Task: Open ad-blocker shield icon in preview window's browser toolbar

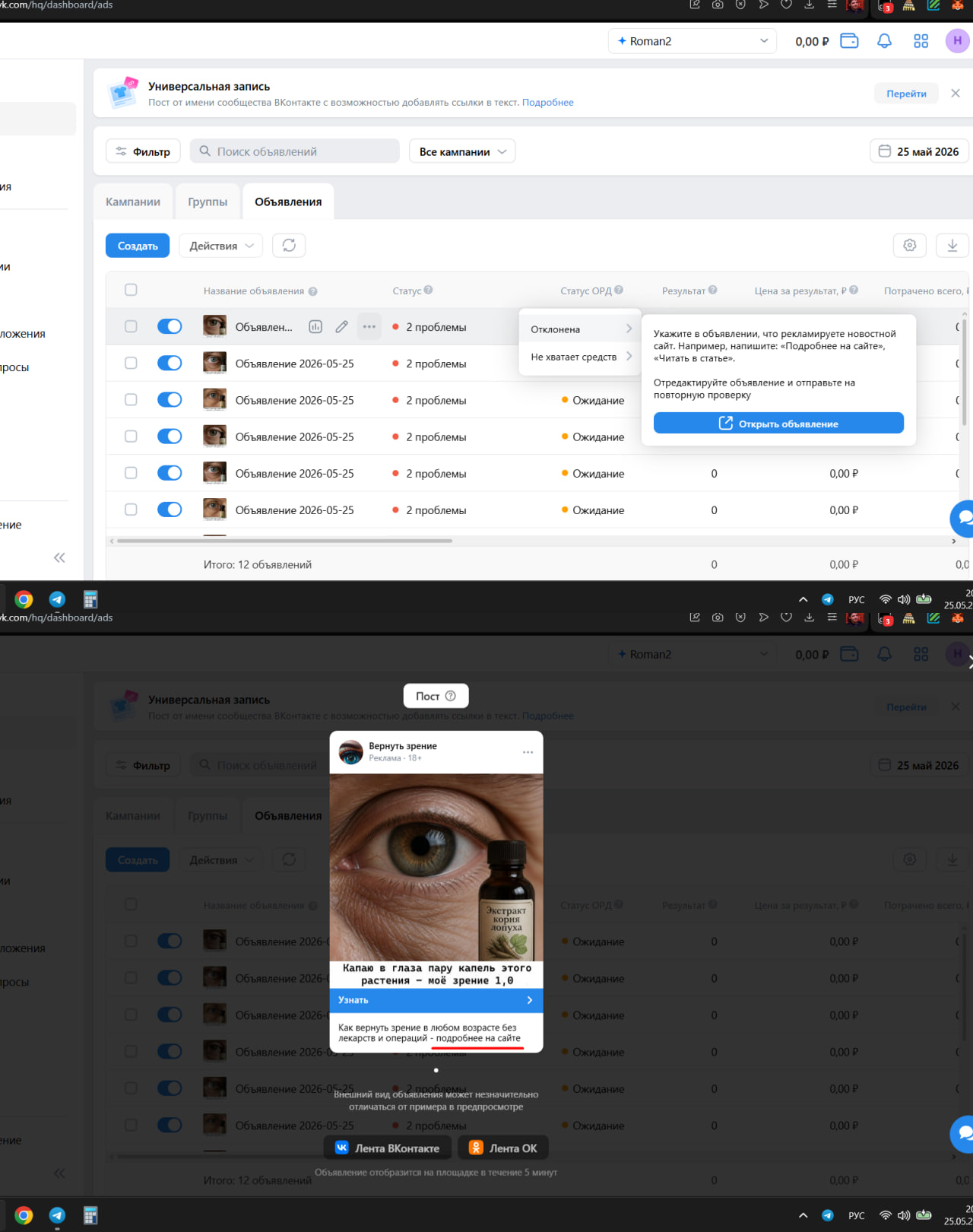Action: tap(740, 618)
